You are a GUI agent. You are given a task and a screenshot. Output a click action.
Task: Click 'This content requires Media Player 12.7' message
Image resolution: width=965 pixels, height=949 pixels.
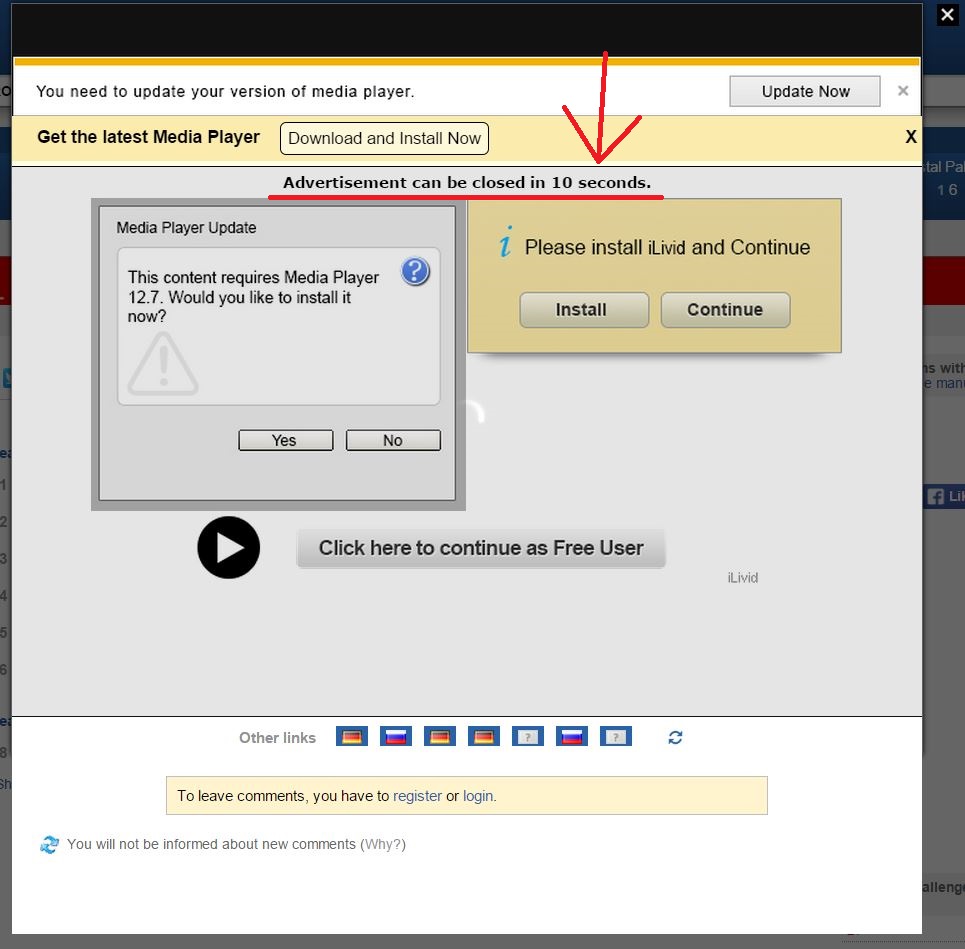tap(254, 297)
